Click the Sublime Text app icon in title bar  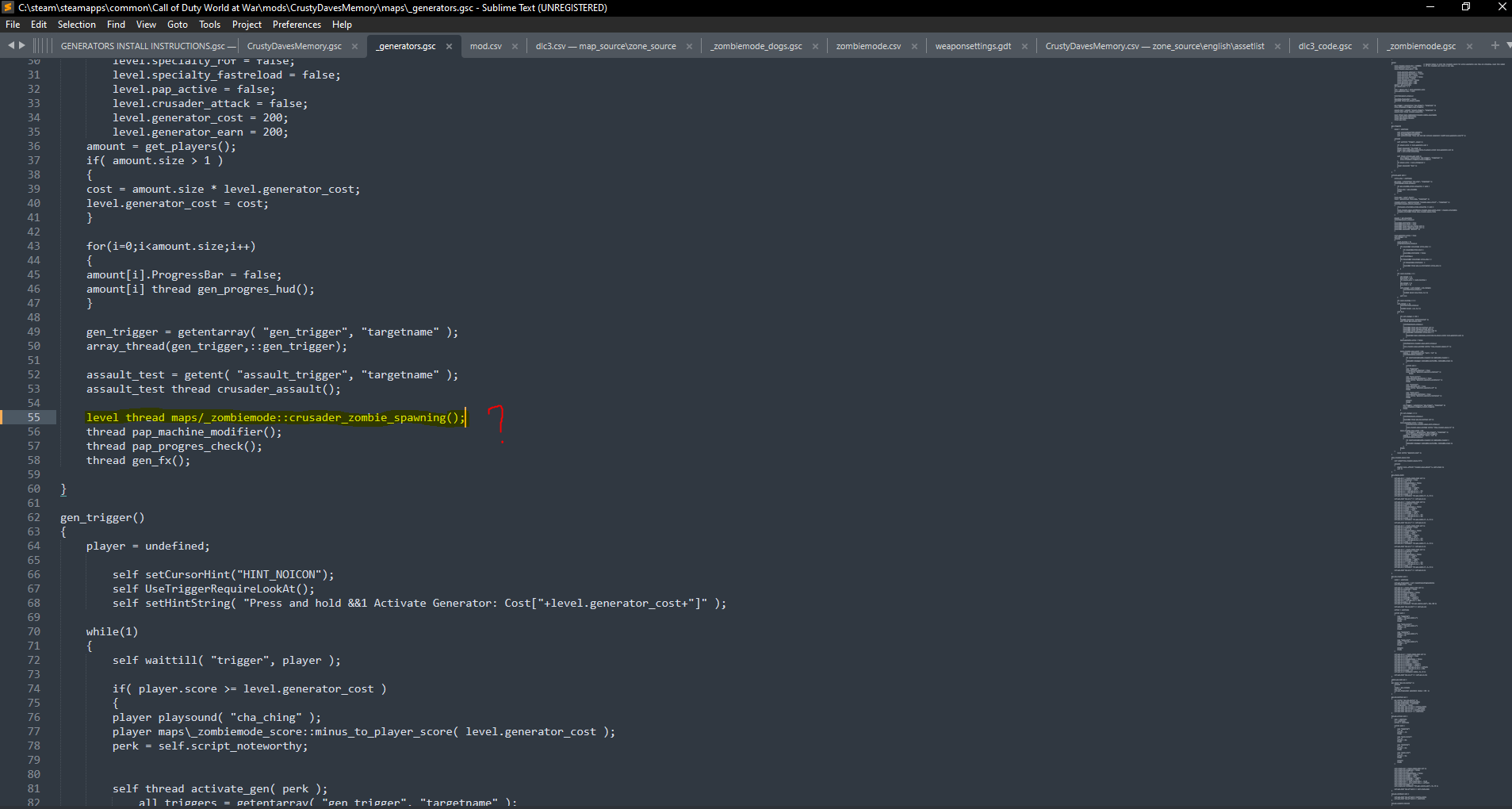tap(8, 7)
